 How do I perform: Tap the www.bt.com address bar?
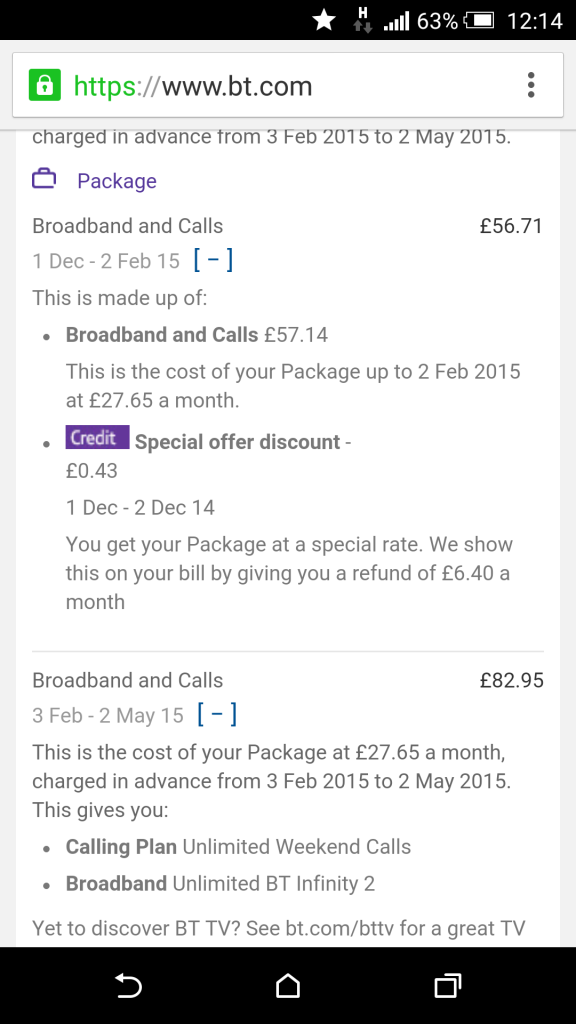pos(288,86)
